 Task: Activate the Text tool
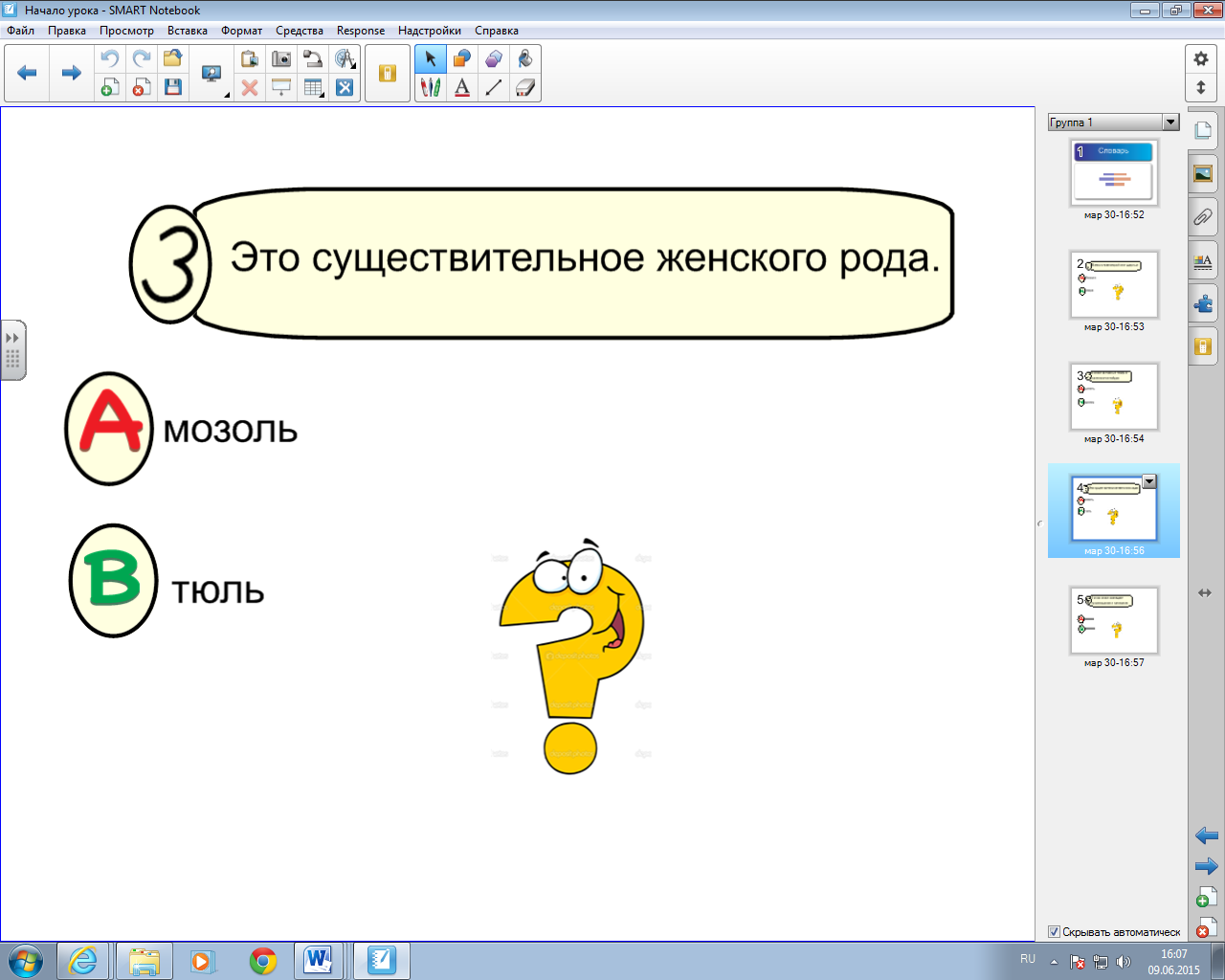coord(462,88)
